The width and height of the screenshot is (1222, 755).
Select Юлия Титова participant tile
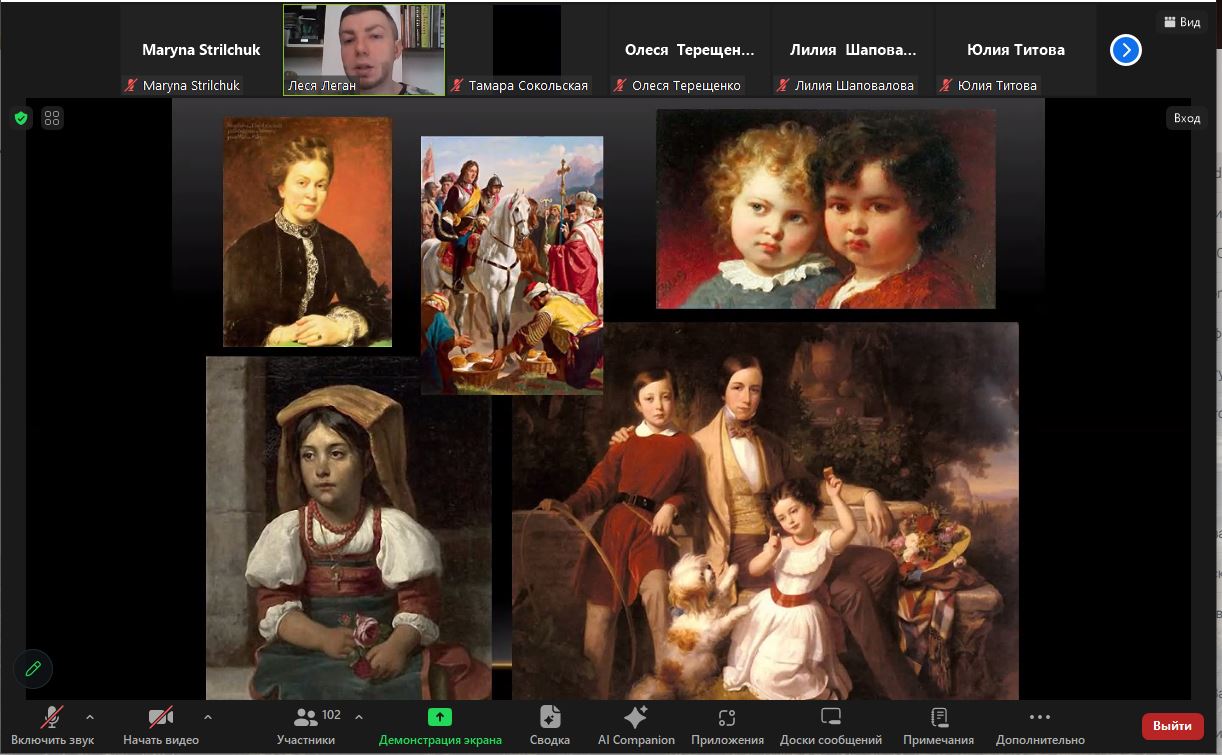(x=1016, y=50)
